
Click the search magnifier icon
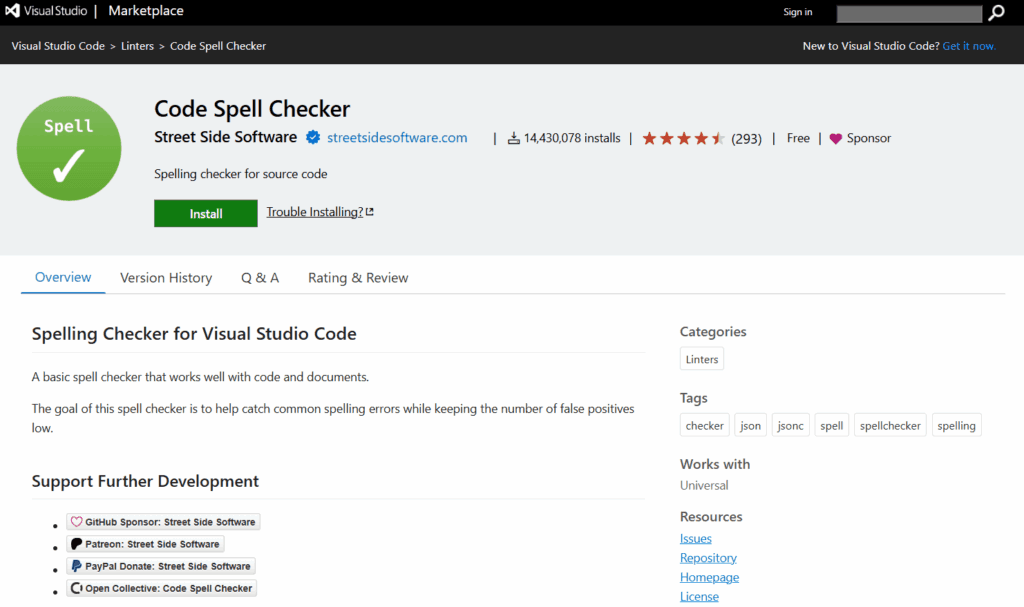(x=997, y=12)
